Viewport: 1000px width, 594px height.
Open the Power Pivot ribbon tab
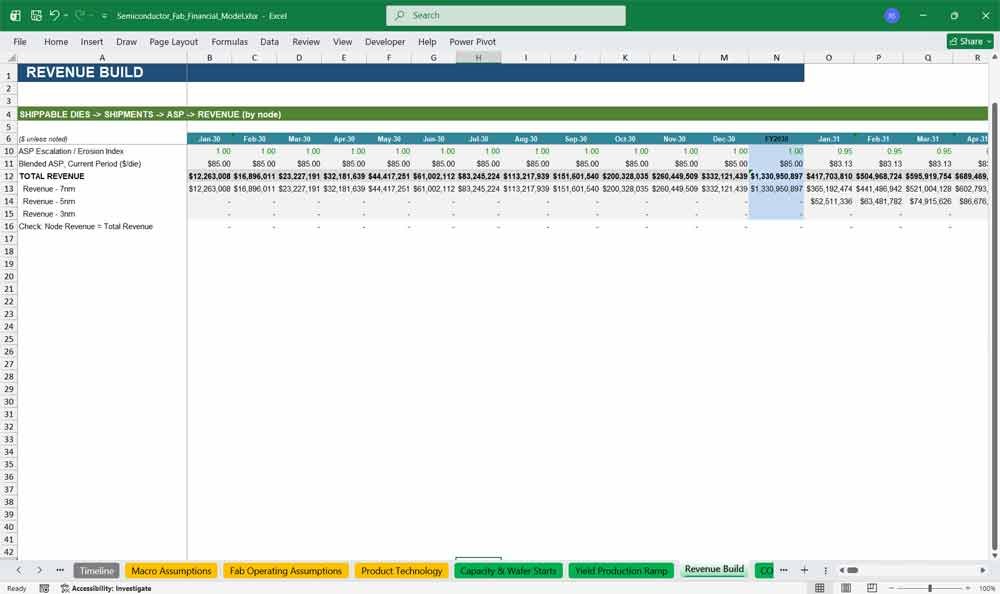pos(473,41)
